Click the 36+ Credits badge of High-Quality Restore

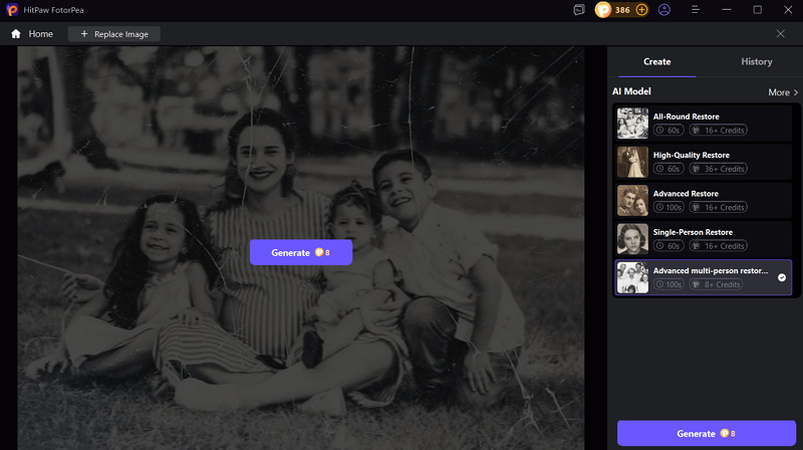point(719,168)
